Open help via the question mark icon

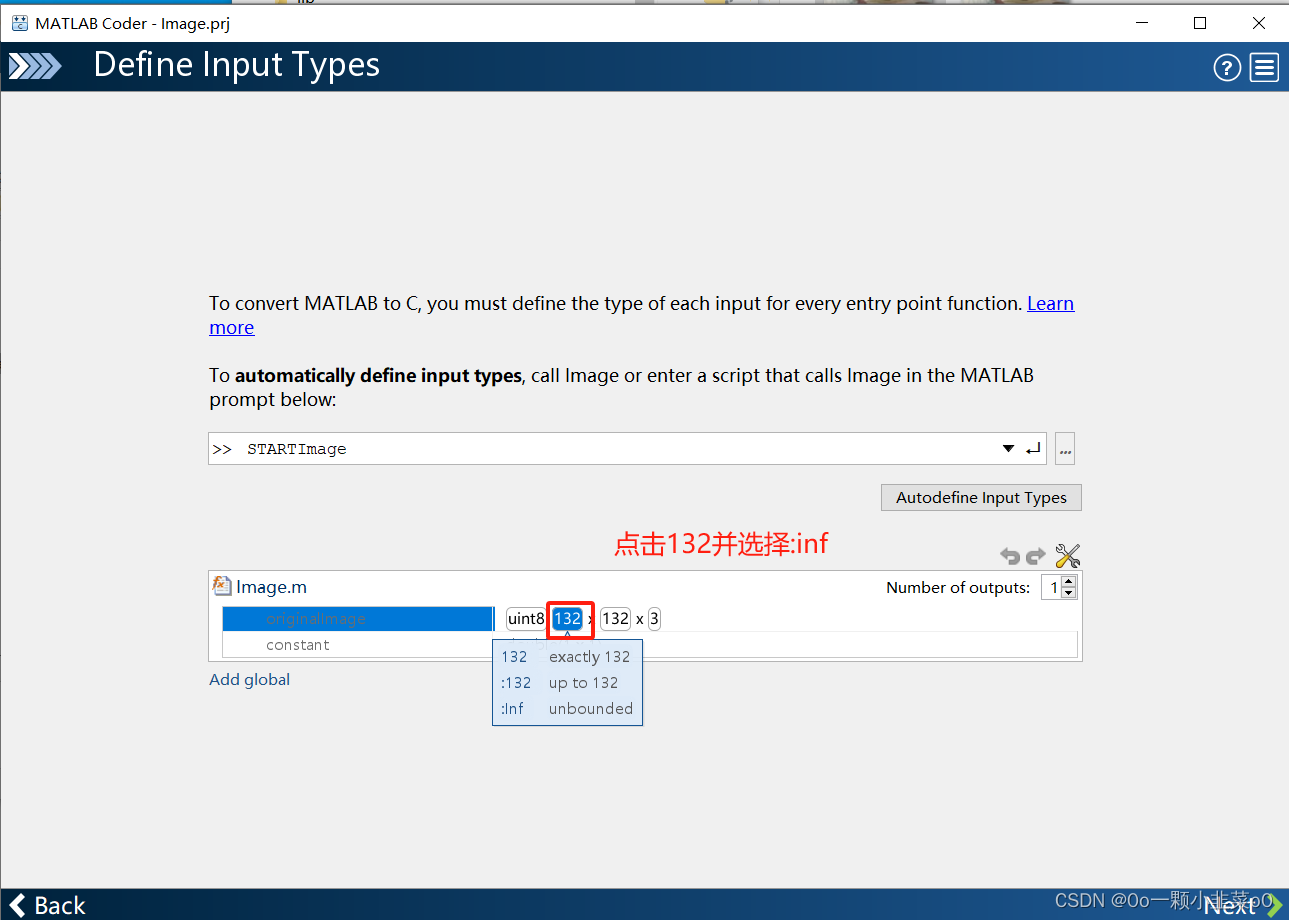1227,67
